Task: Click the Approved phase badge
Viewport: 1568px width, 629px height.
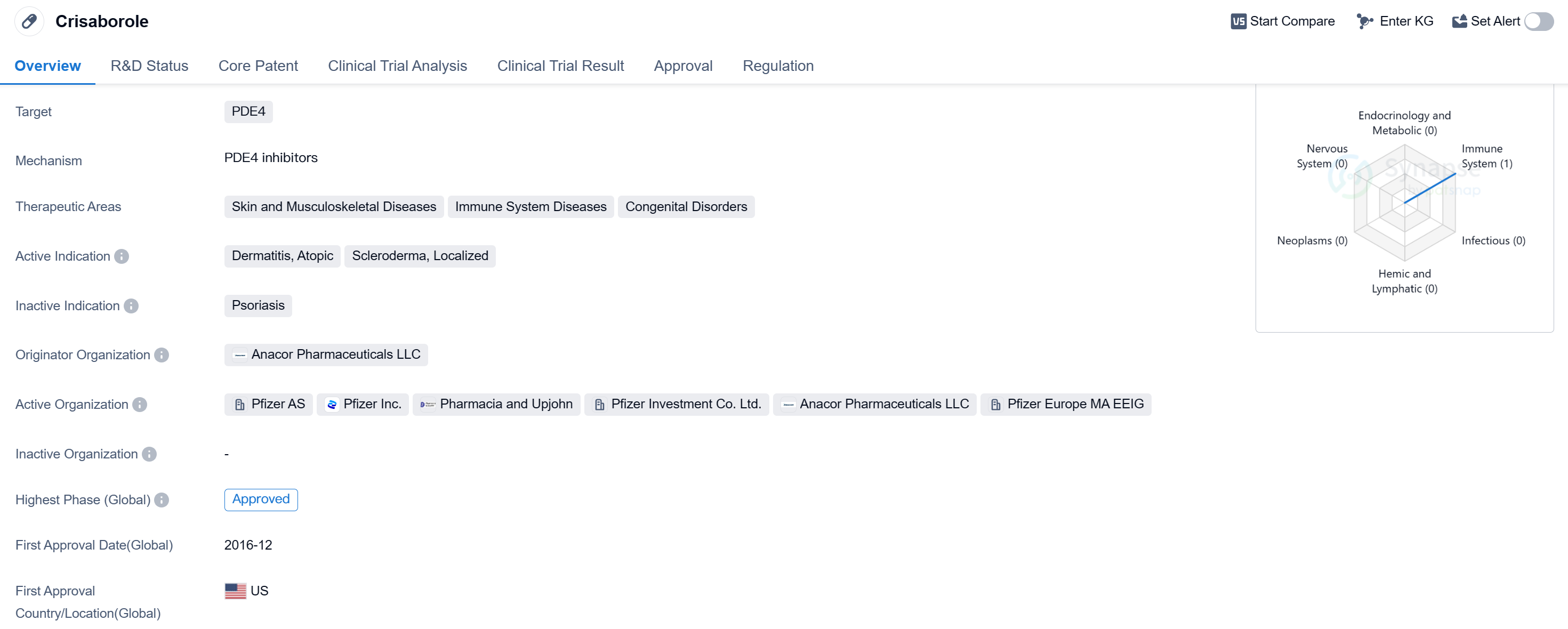Action: [261, 499]
